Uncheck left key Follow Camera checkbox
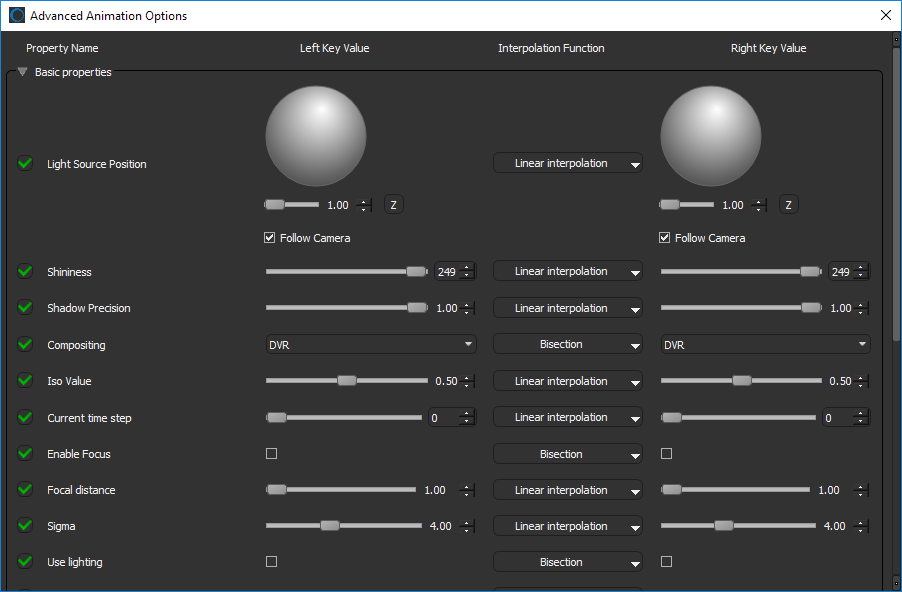Screen dimensions: 902x592 (270, 238)
